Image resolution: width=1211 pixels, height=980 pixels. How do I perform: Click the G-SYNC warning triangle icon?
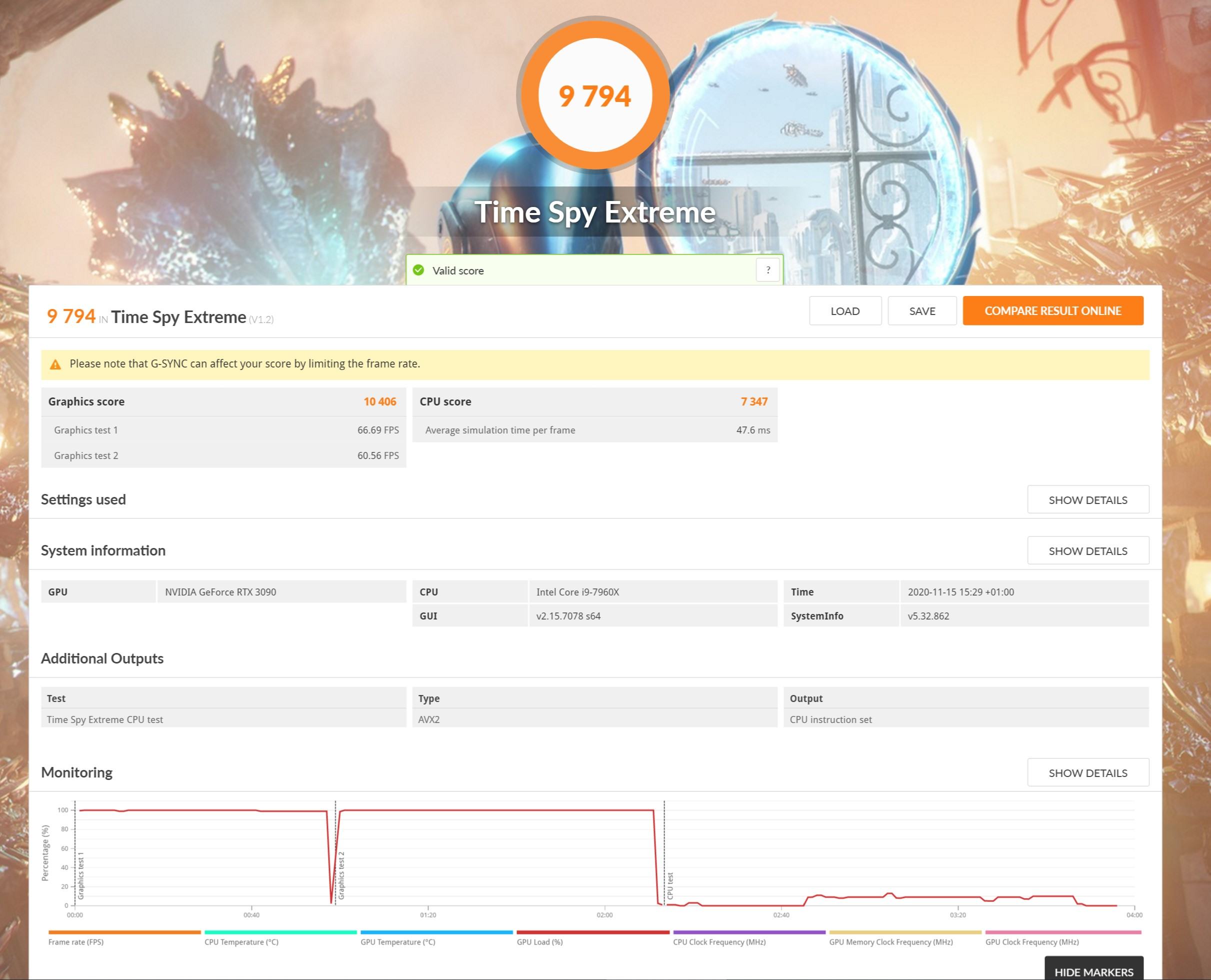pyautogui.click(x=55, y=364)
